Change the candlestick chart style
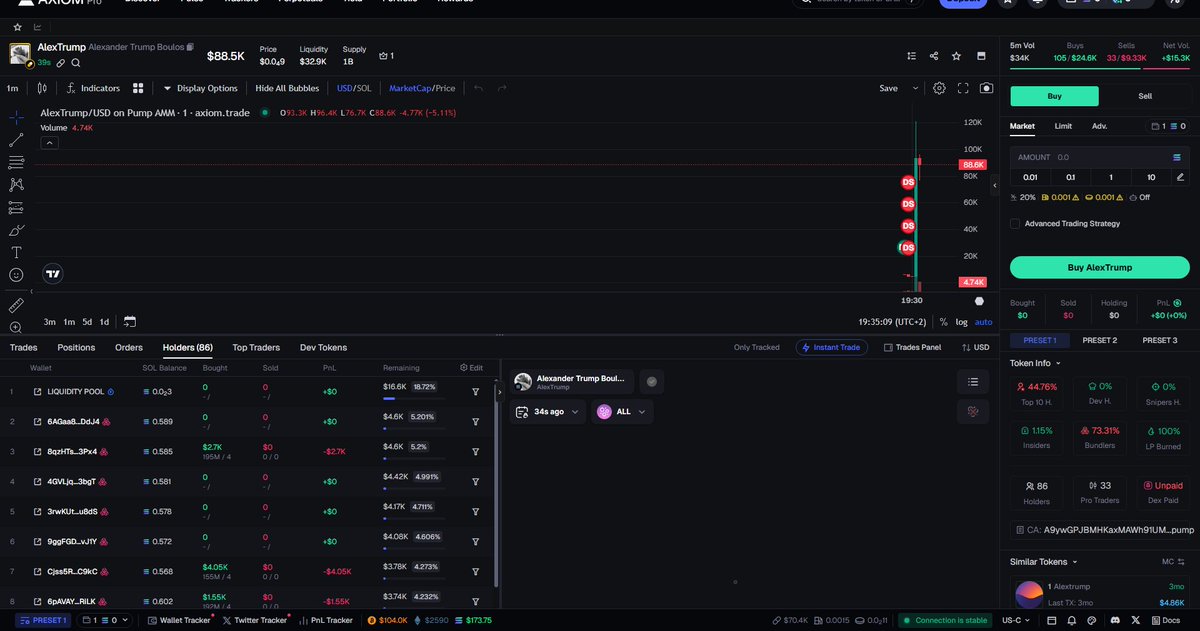1200x631 pixels. pyautogui.click(x=42, y=88)
